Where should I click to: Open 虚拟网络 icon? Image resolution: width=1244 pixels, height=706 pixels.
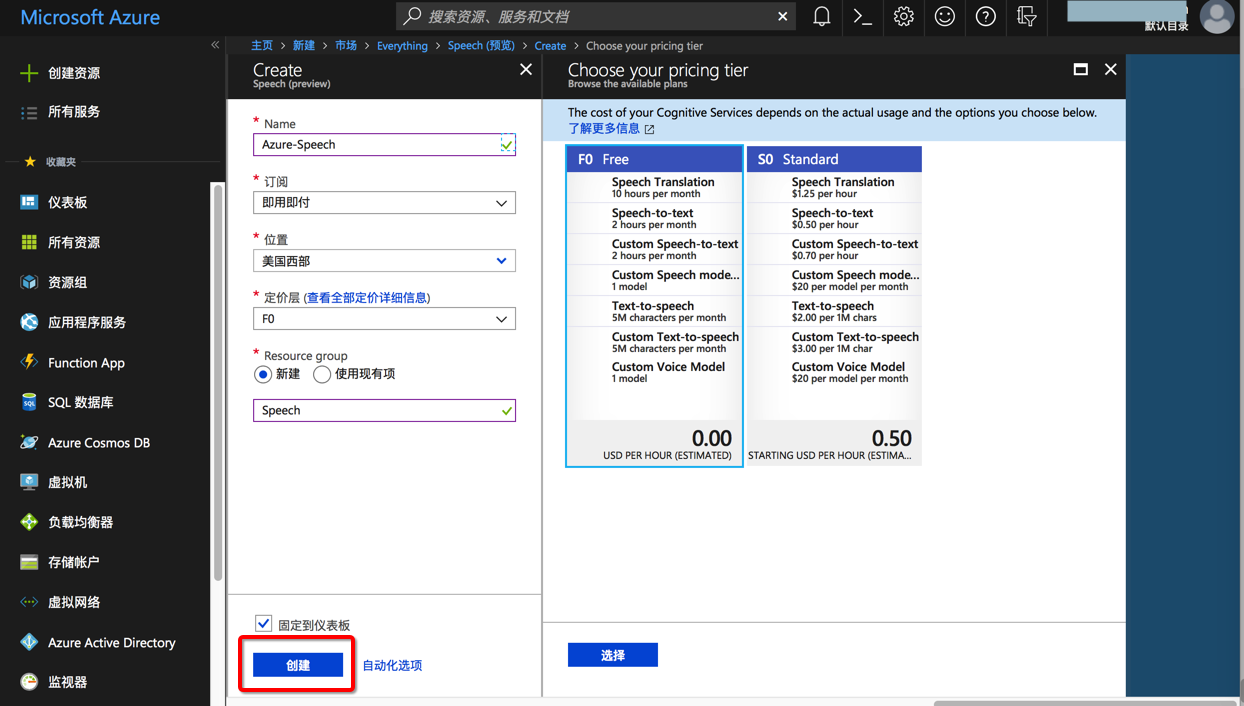tap(29, 602)
